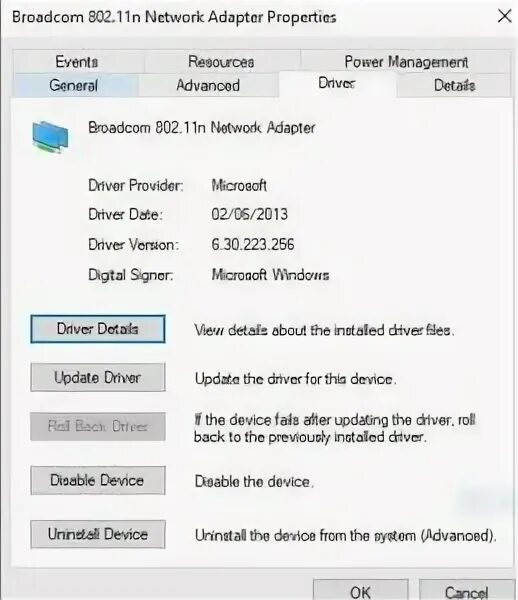518x600 pixels.
Task: Switch to the Details tab
Action: coord(454,85)
